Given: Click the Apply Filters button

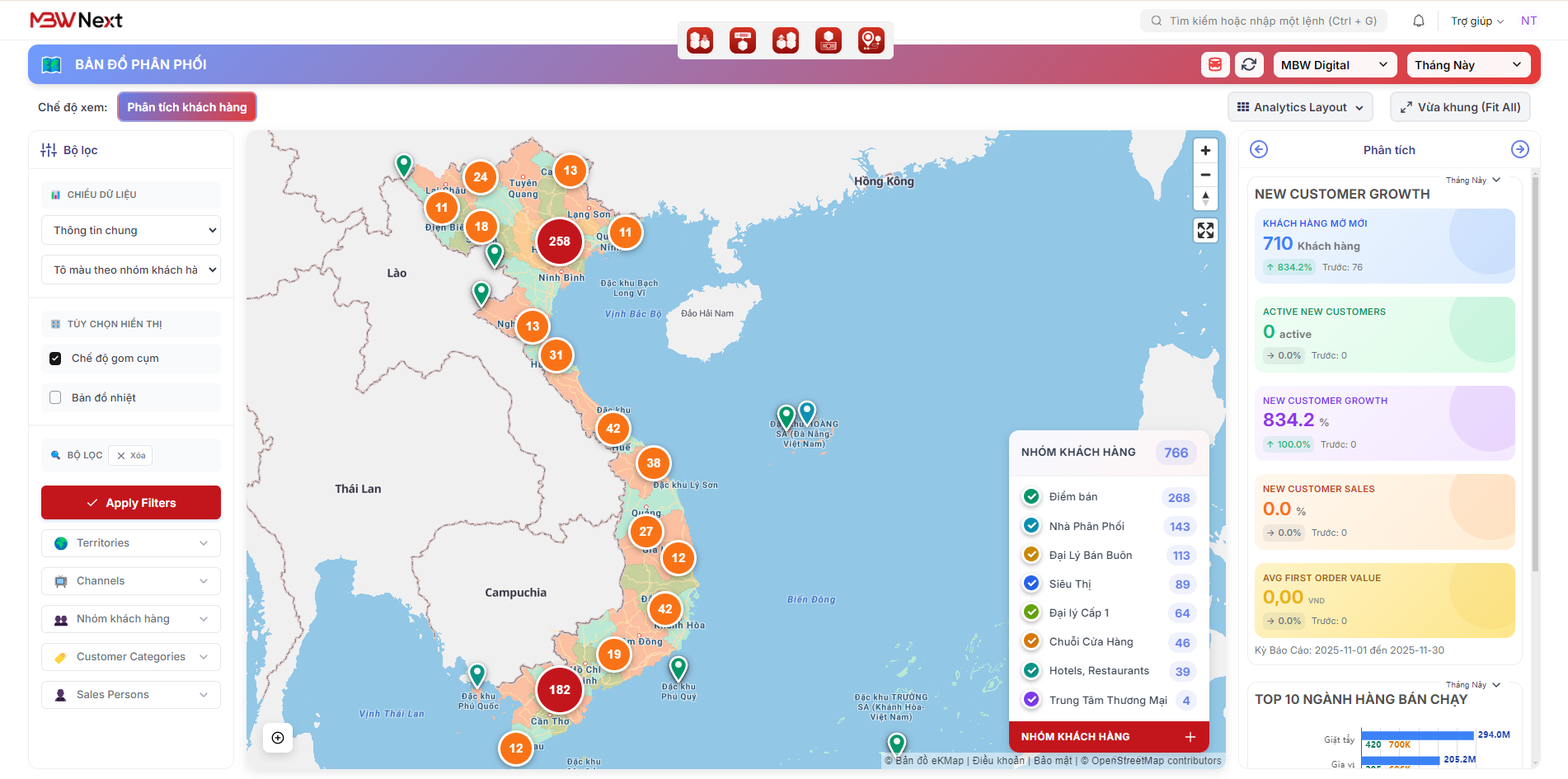Looking at the screenshot, I should (x=131, y=503).
